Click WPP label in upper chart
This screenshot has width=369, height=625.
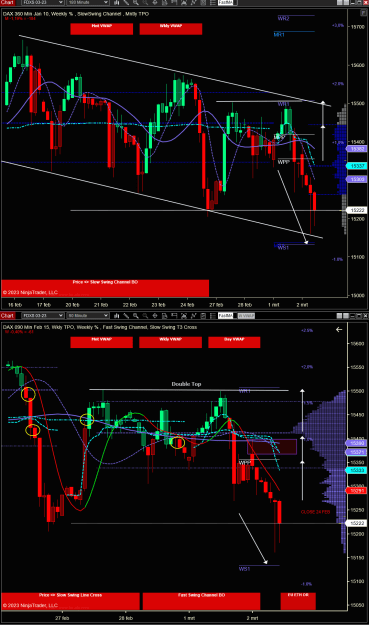283,162
